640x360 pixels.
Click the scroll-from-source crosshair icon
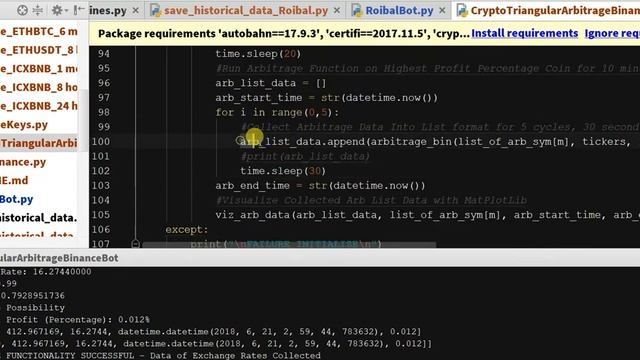click(x=22, y=10)
